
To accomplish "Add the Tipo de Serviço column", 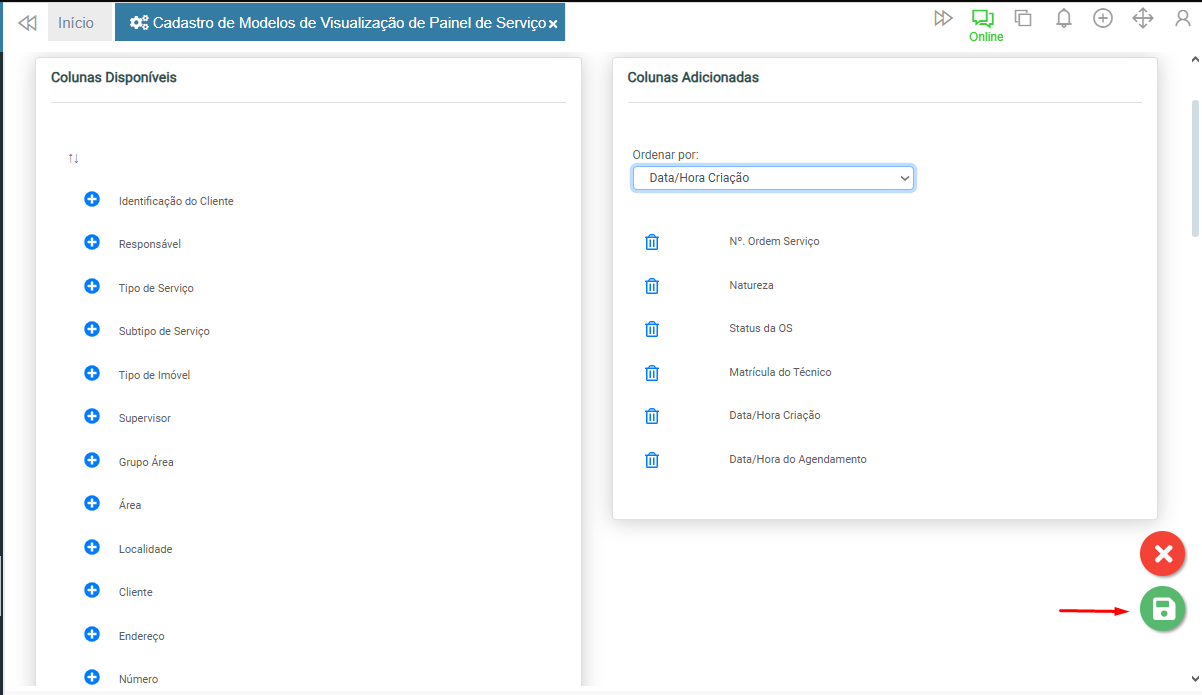I will 92,287.
